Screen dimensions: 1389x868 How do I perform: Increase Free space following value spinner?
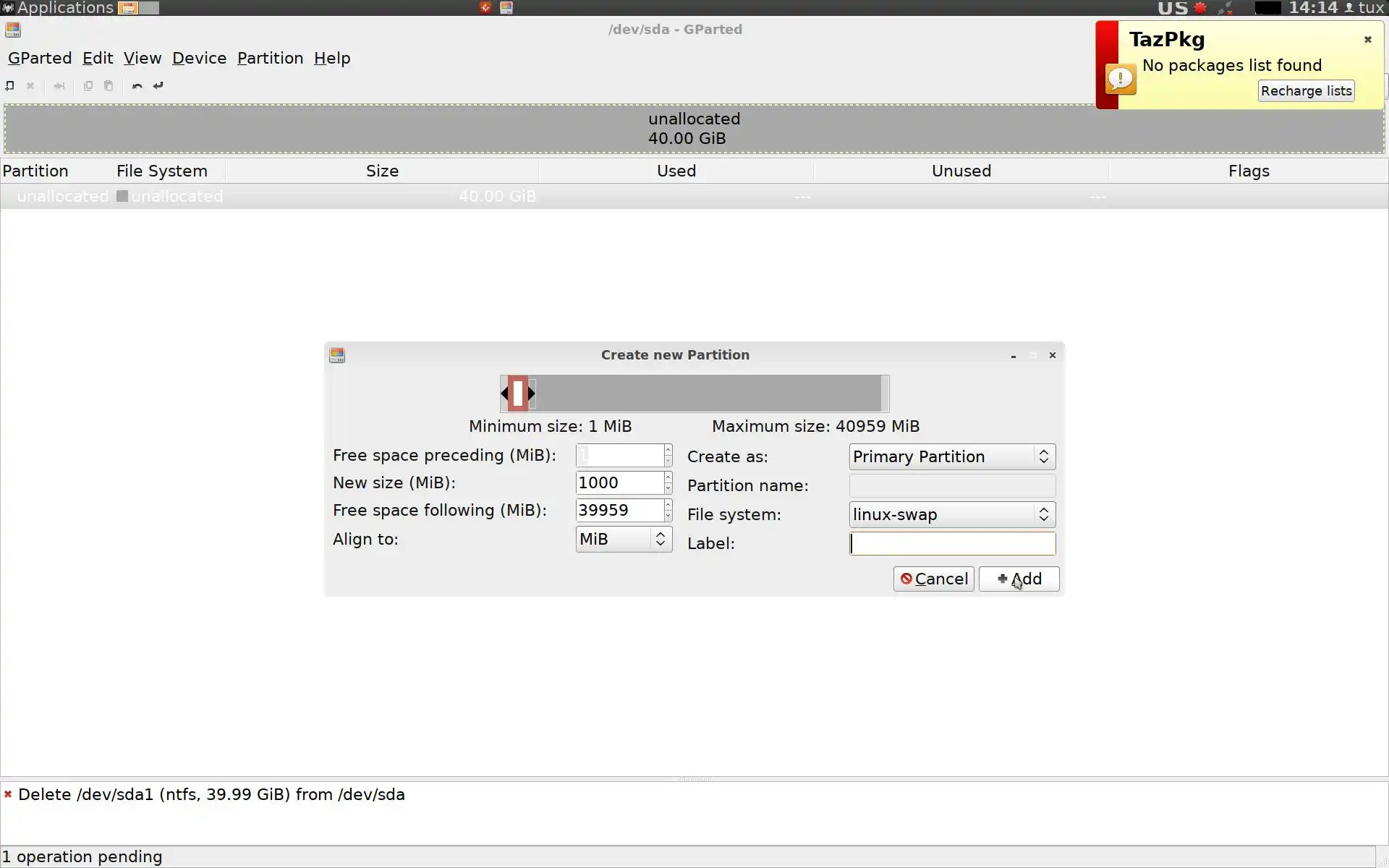tap(668, 505)
